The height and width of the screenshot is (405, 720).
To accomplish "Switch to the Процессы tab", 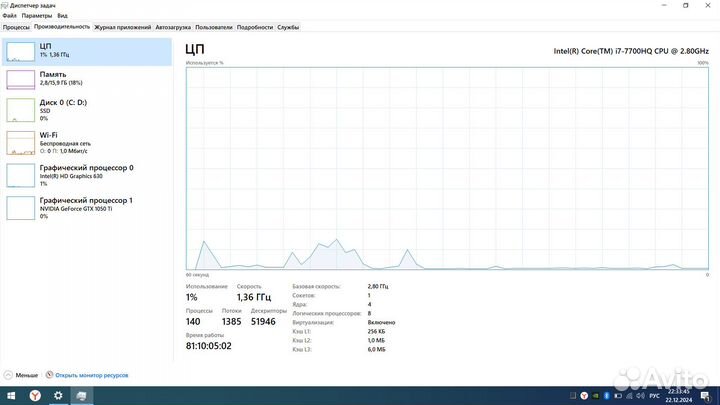I will click(16, 28).
